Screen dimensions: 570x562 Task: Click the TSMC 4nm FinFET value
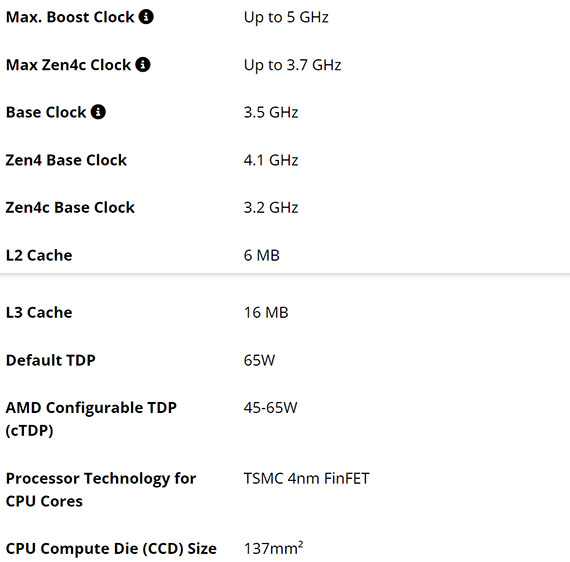tap(306, 478)
